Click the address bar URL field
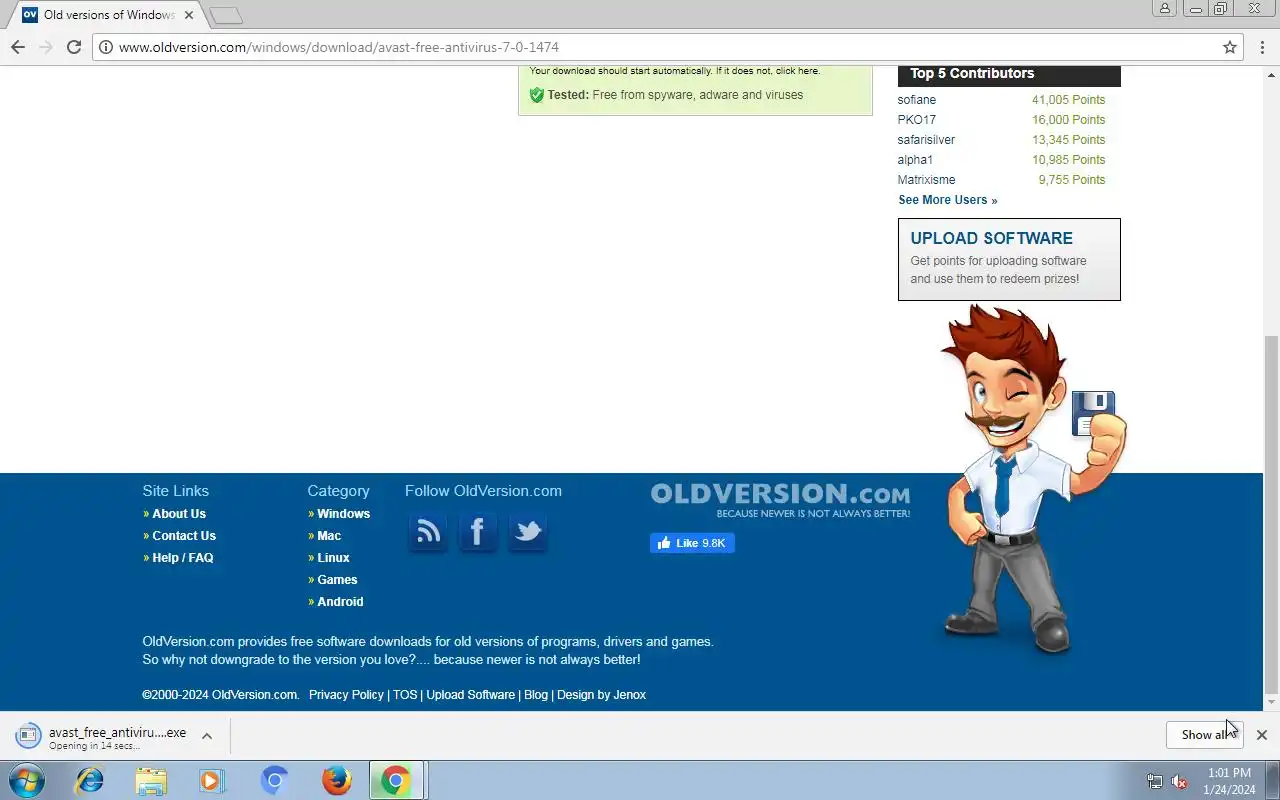The image size is (1280, 800). pos(660,47)
